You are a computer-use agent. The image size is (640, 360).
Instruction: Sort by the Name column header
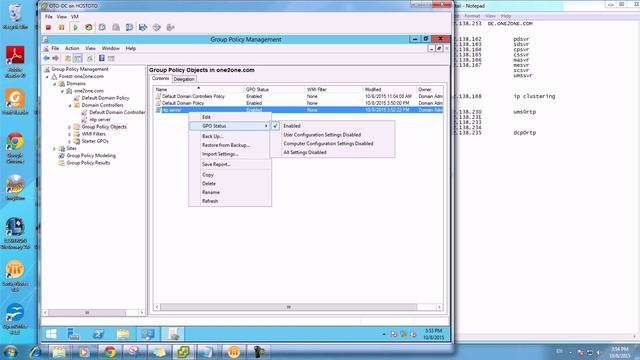pyautogui.click(x=198, y=89)
